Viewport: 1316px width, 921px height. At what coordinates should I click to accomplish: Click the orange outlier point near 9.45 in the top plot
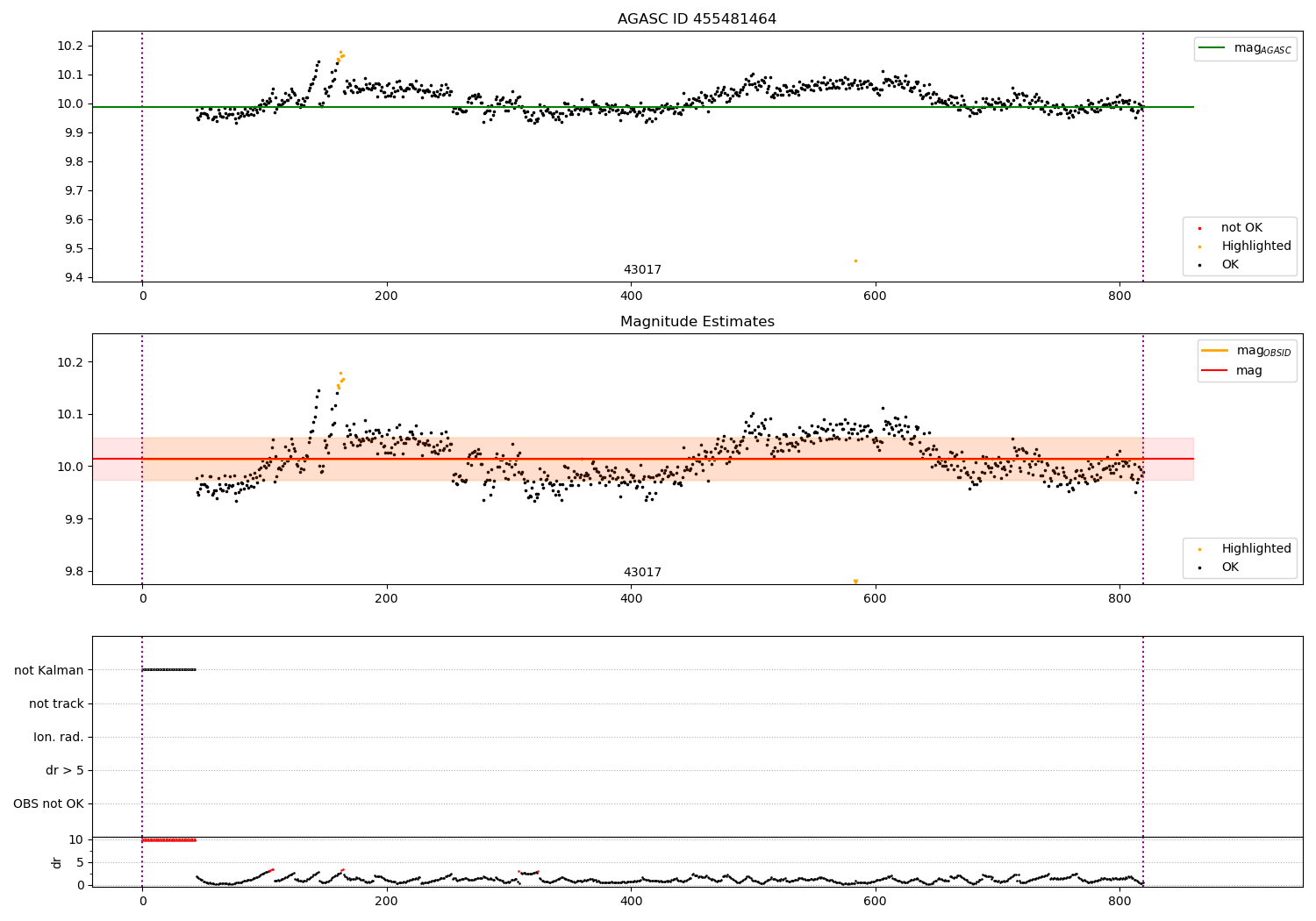[x=855, y=261]
